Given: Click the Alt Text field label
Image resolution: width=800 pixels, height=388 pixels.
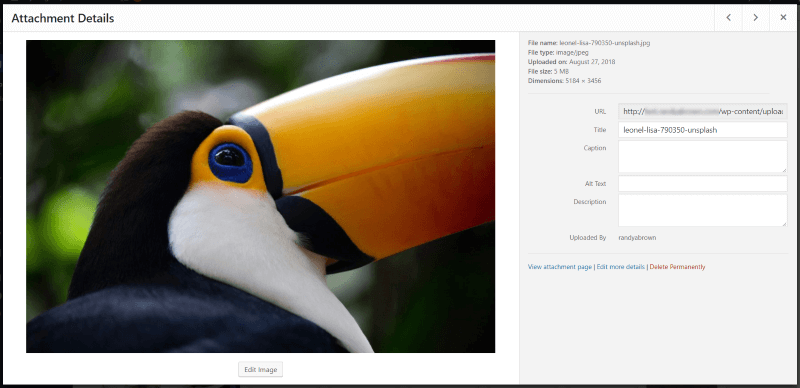Looking at the screenshot, I should click(x=596, y=184).
